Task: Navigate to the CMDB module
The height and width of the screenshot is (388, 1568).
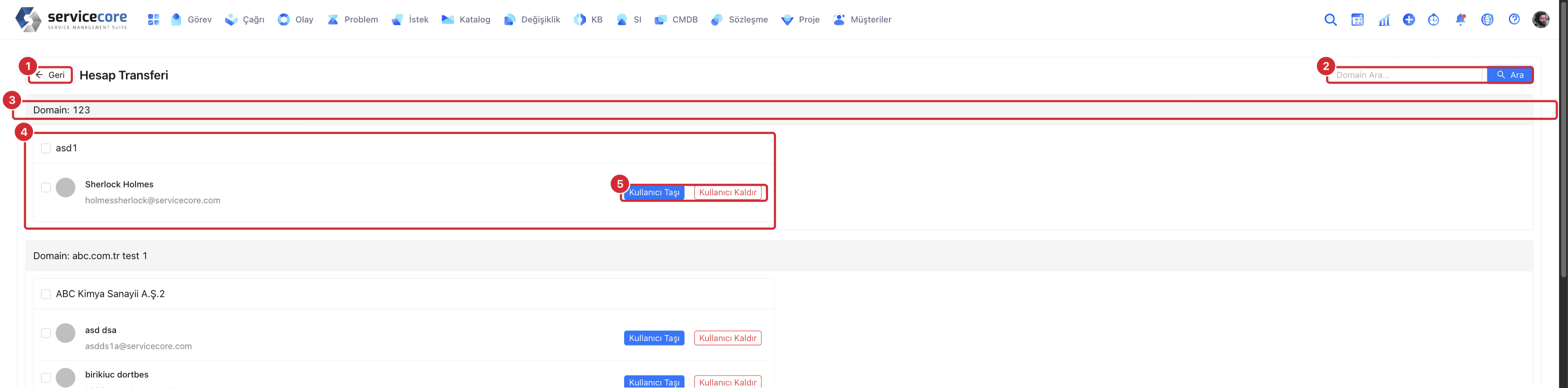Action: pyautogui.click(x=675, y=19)
